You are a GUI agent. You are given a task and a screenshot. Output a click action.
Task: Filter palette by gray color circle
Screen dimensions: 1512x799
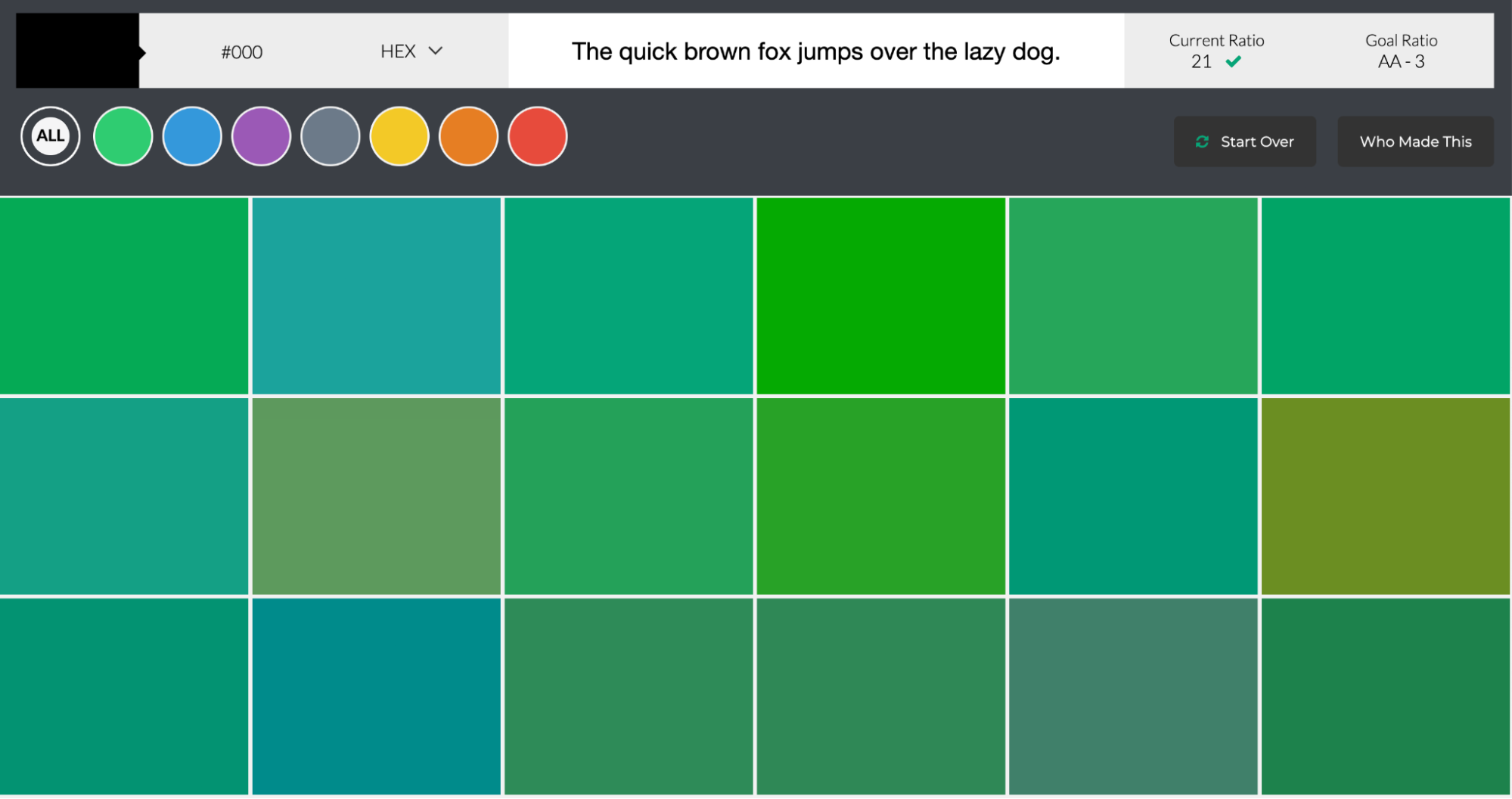point(330,136)
